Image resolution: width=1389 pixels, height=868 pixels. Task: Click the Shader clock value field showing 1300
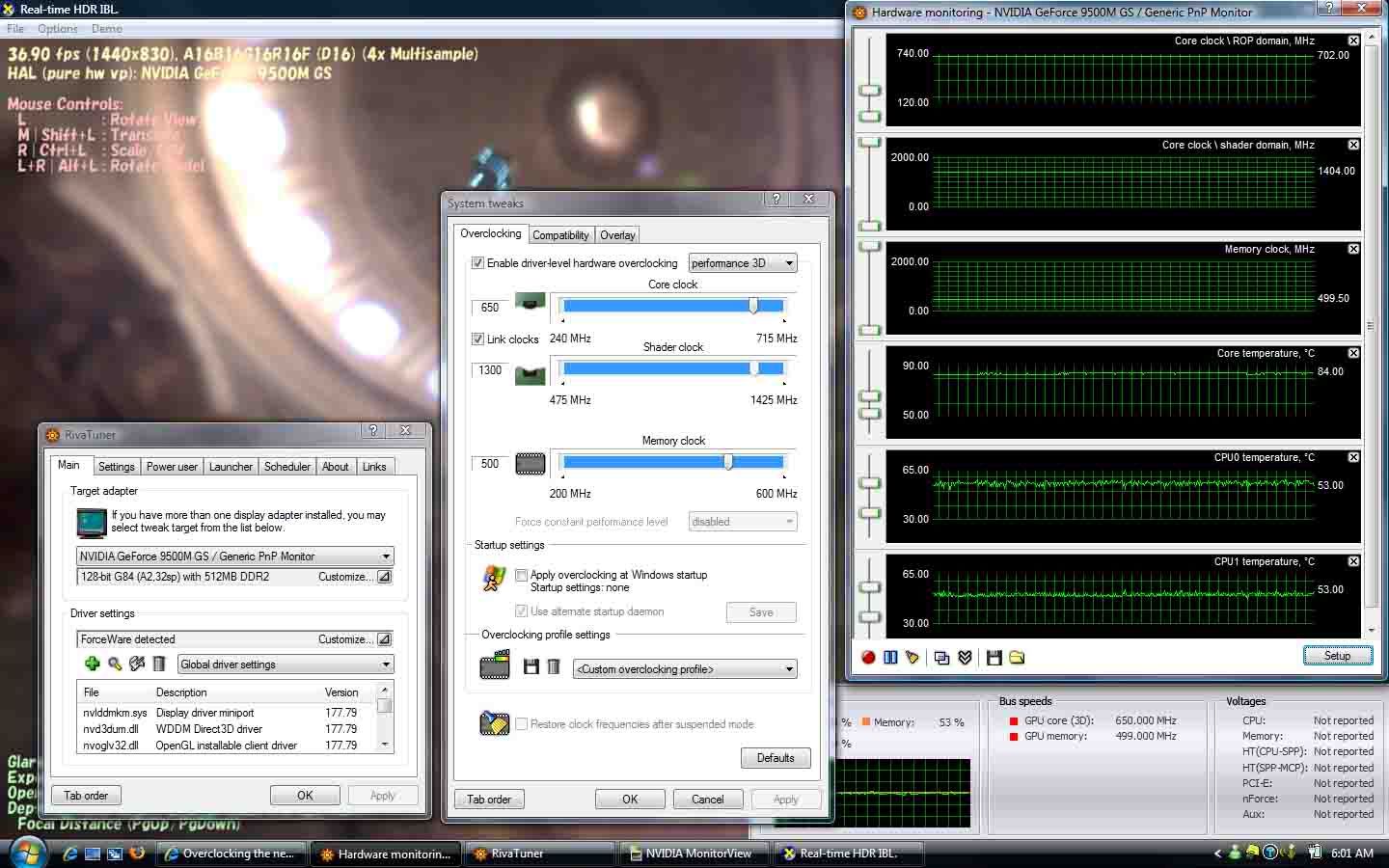coord(490,370)
